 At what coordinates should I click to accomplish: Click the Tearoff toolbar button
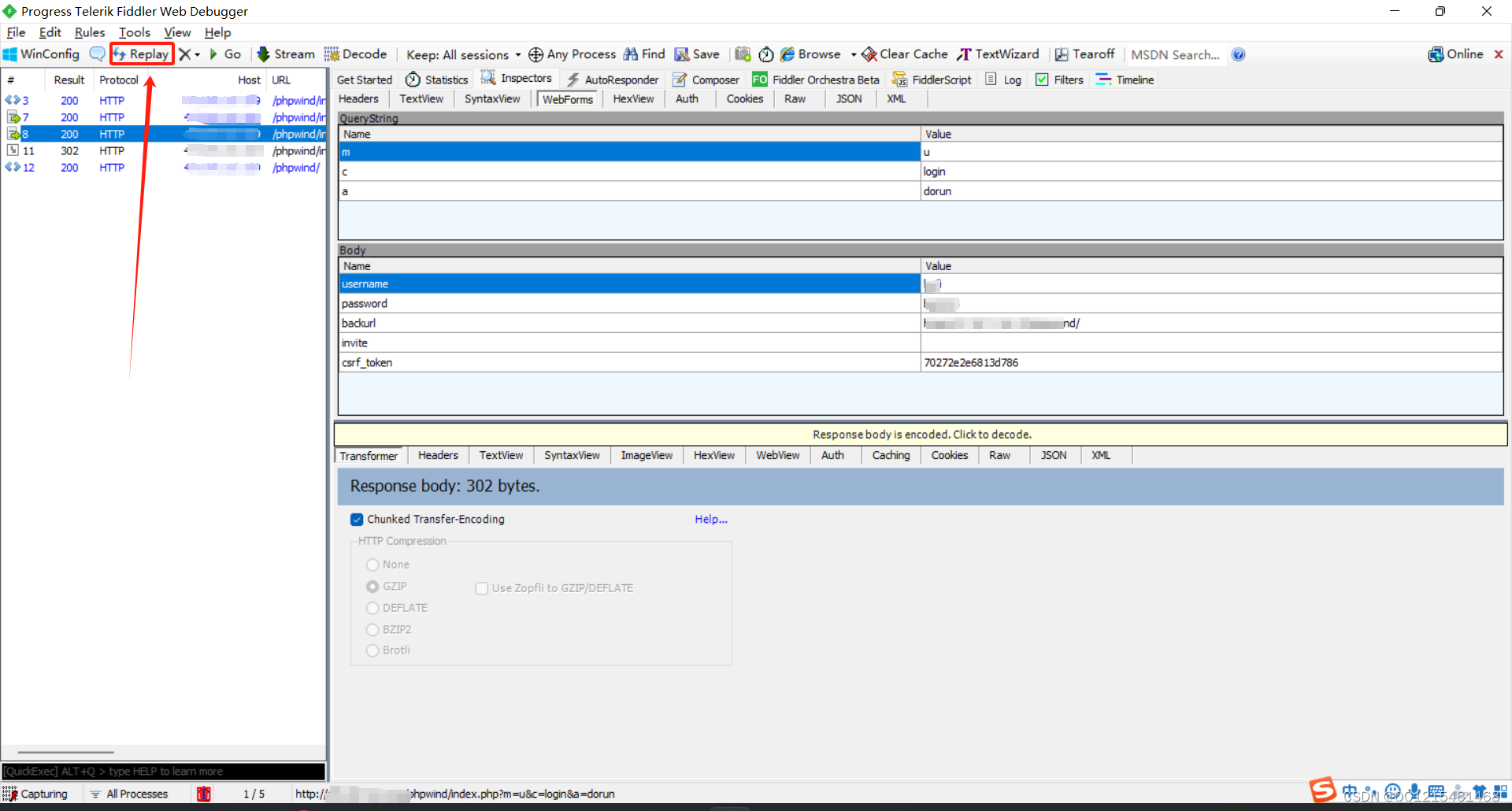tap(1084, 54)
